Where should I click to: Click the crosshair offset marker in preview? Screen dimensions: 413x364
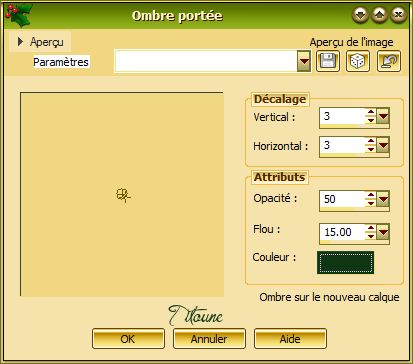click(x=123, y=195)
